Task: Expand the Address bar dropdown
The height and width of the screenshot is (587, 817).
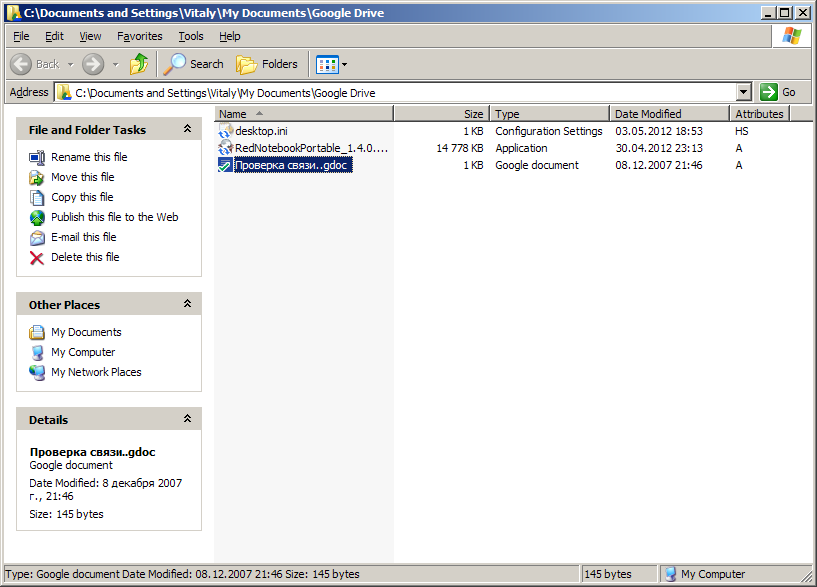Action: click(743, 92)
